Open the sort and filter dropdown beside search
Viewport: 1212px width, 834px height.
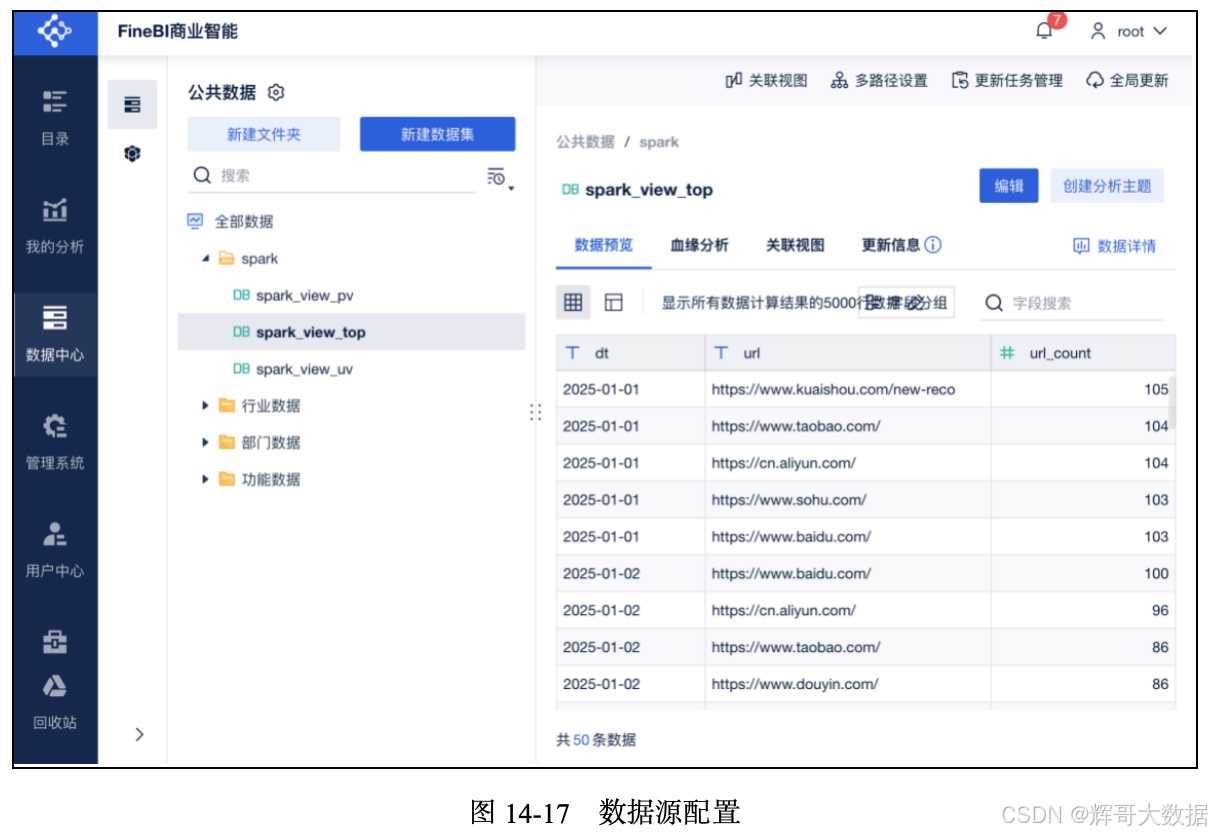pos(500,177)
